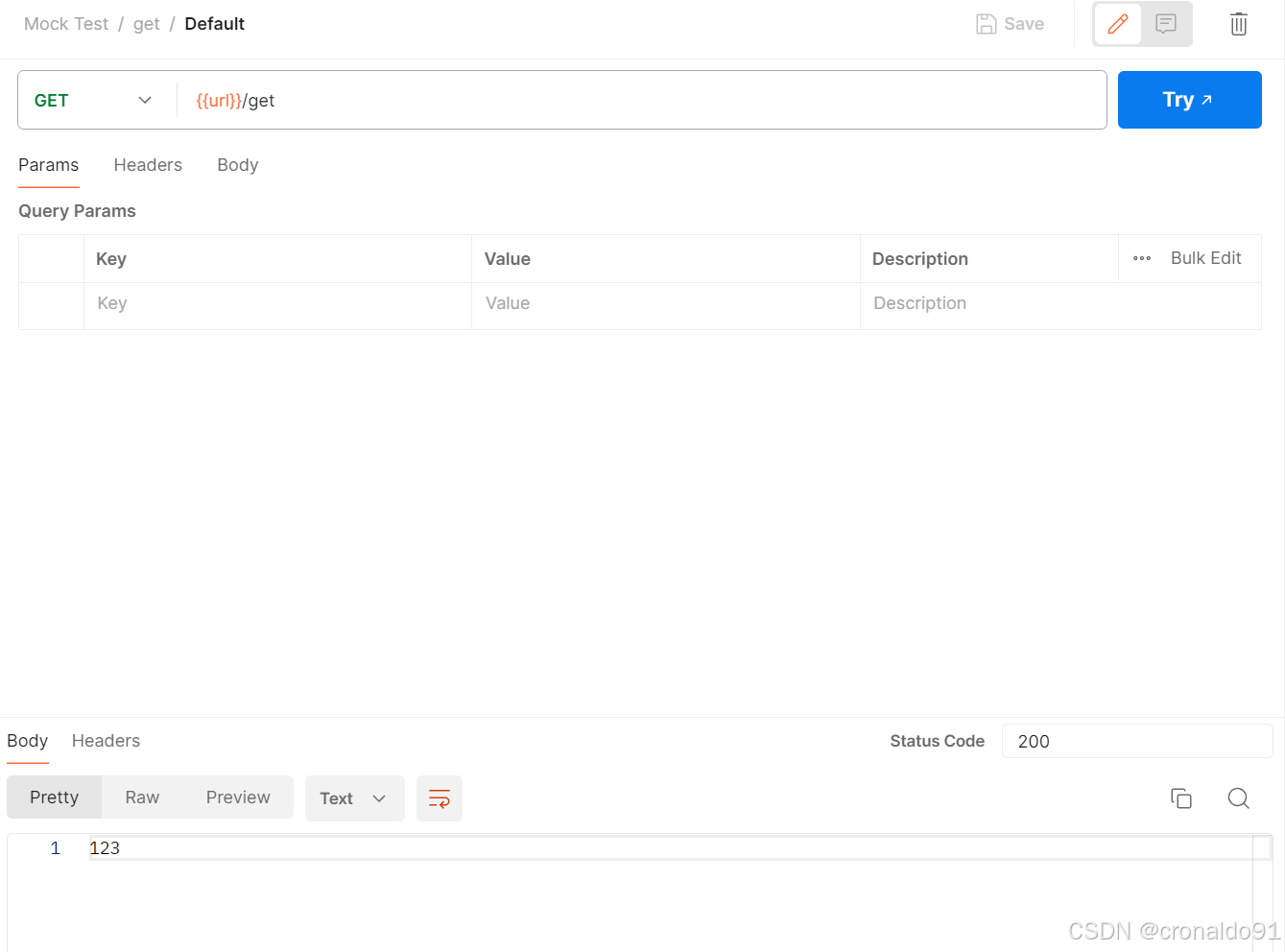
Task: Edit the Status Code field
Action: pos(1137,741)
